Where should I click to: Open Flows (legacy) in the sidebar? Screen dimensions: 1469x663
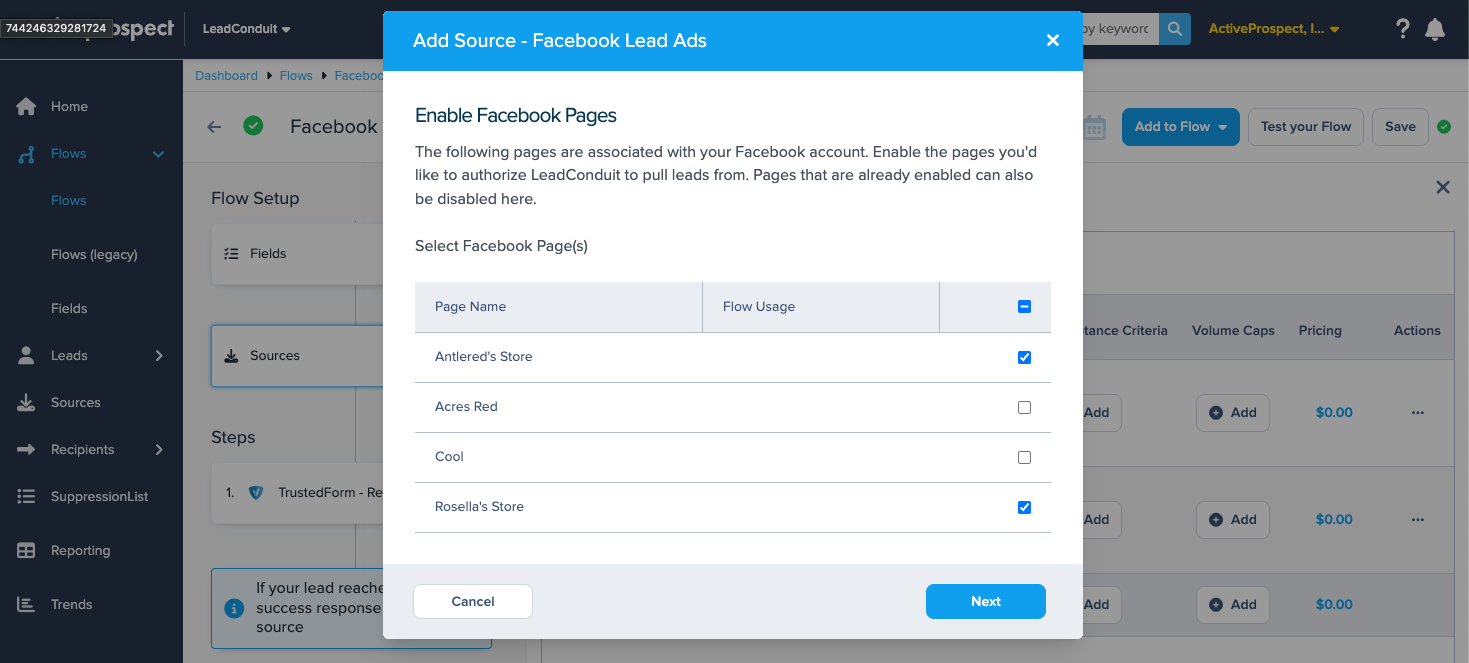coord(94,255)
